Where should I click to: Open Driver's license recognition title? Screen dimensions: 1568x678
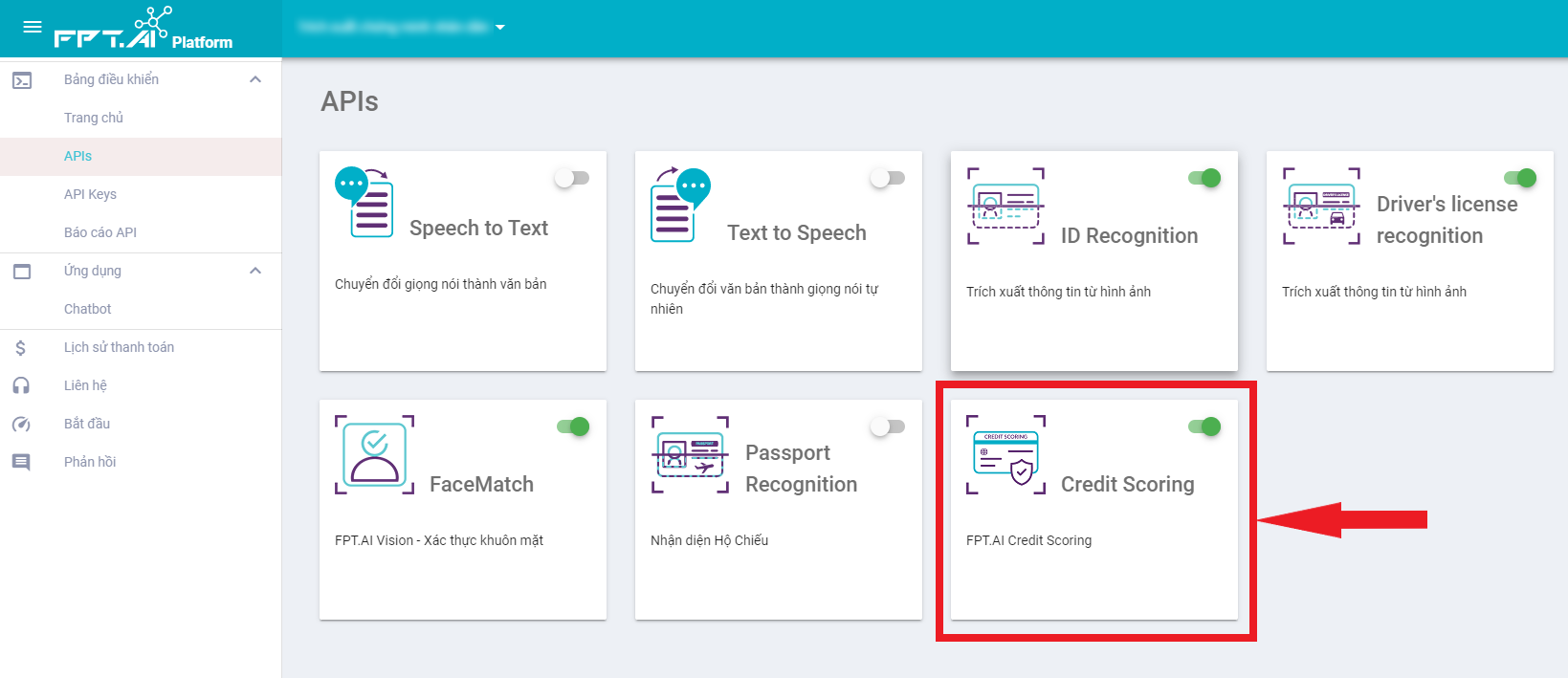(x=1447, y=220)
